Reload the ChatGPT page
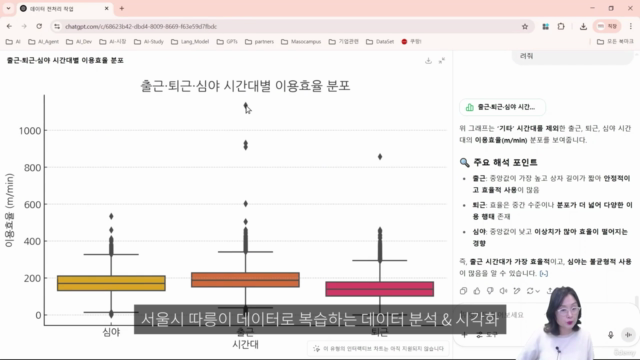Image resolution: width=640 pixels, height=360 pixels. tap(39, 26)
